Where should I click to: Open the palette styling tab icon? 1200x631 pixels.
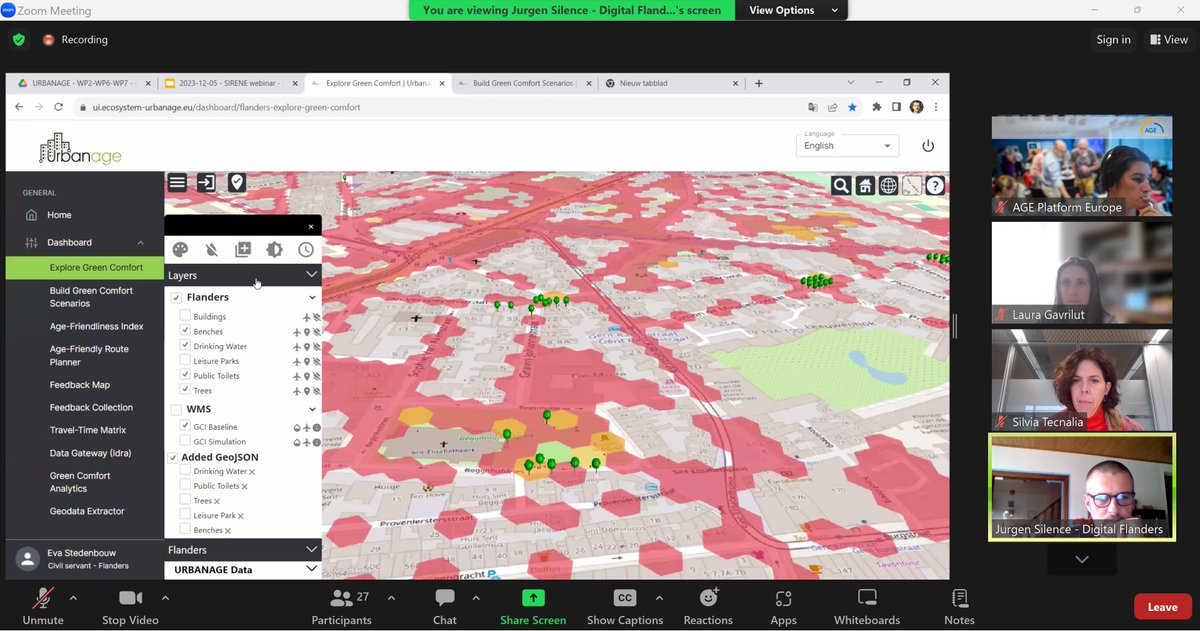tap(180, 250)
